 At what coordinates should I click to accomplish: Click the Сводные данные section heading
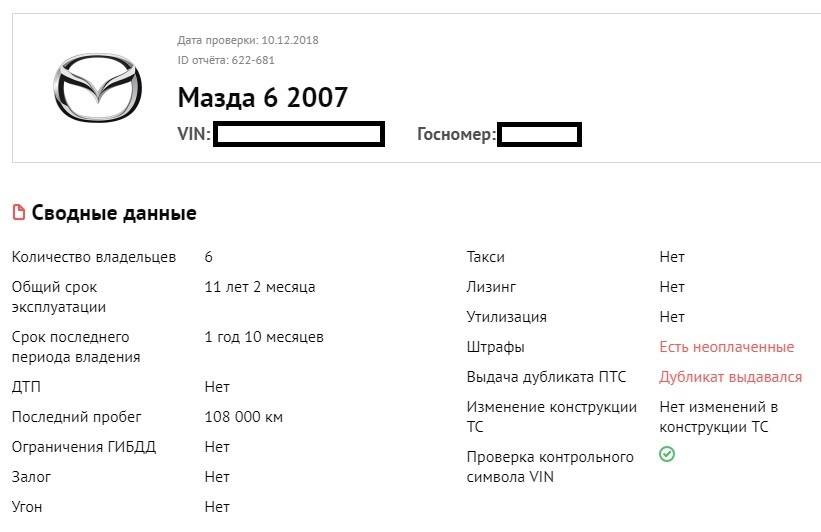(114, 213)
